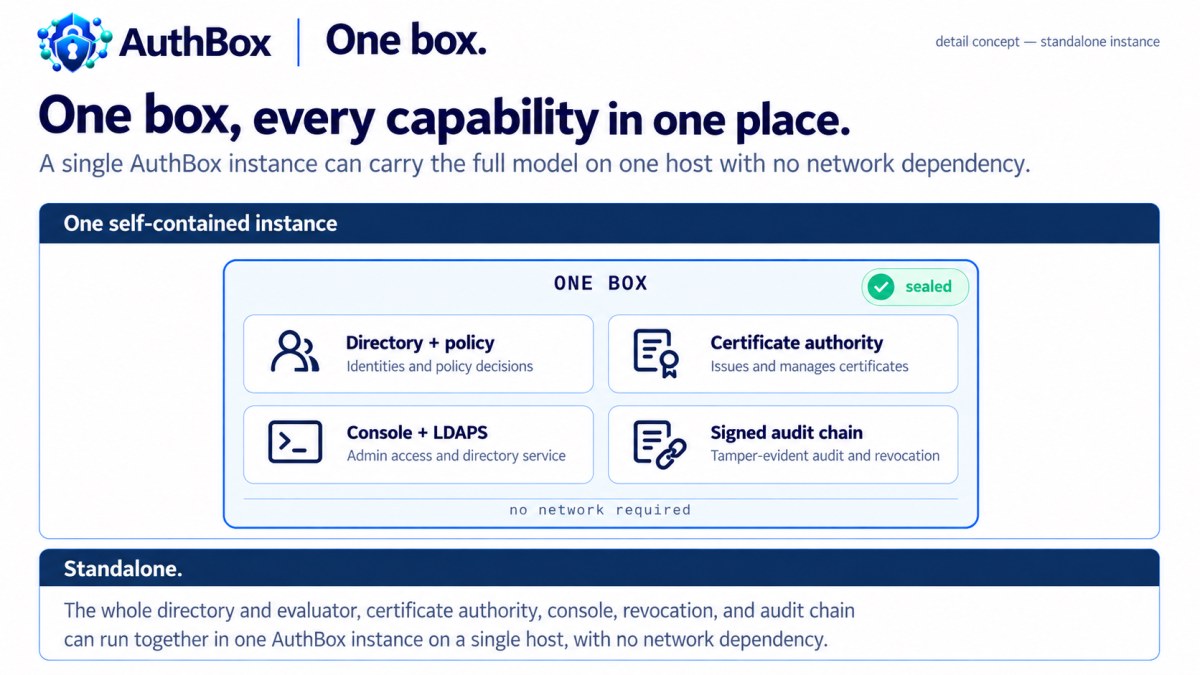
Task: Click the paragraph starting 'The whole directory and evaluator'
Action: click(x=459, y=625)
